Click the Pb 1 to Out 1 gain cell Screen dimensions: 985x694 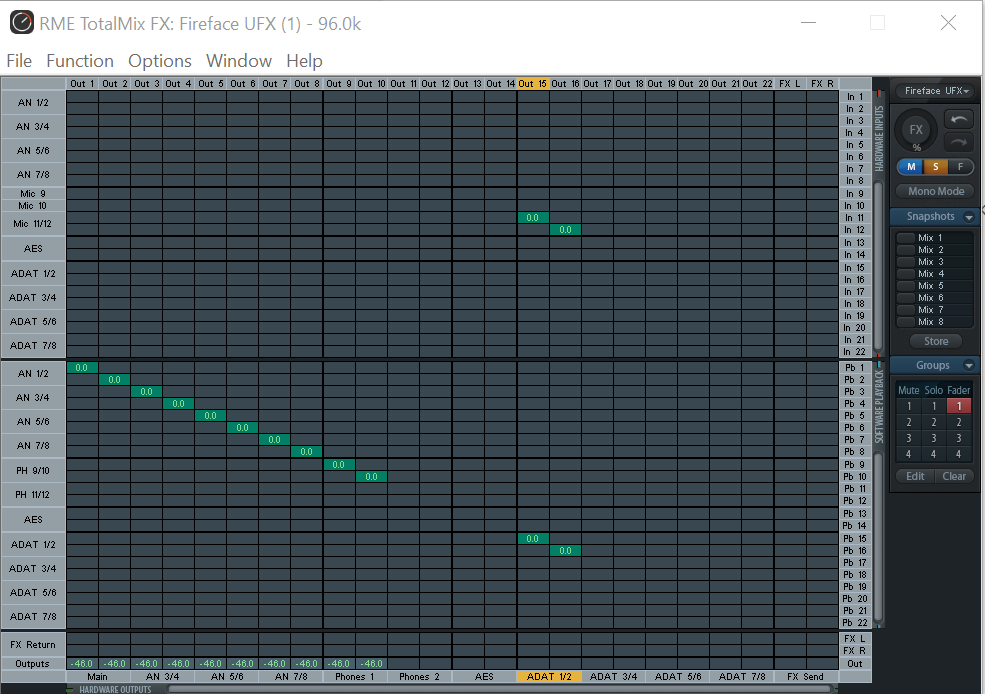click(82, 367)
